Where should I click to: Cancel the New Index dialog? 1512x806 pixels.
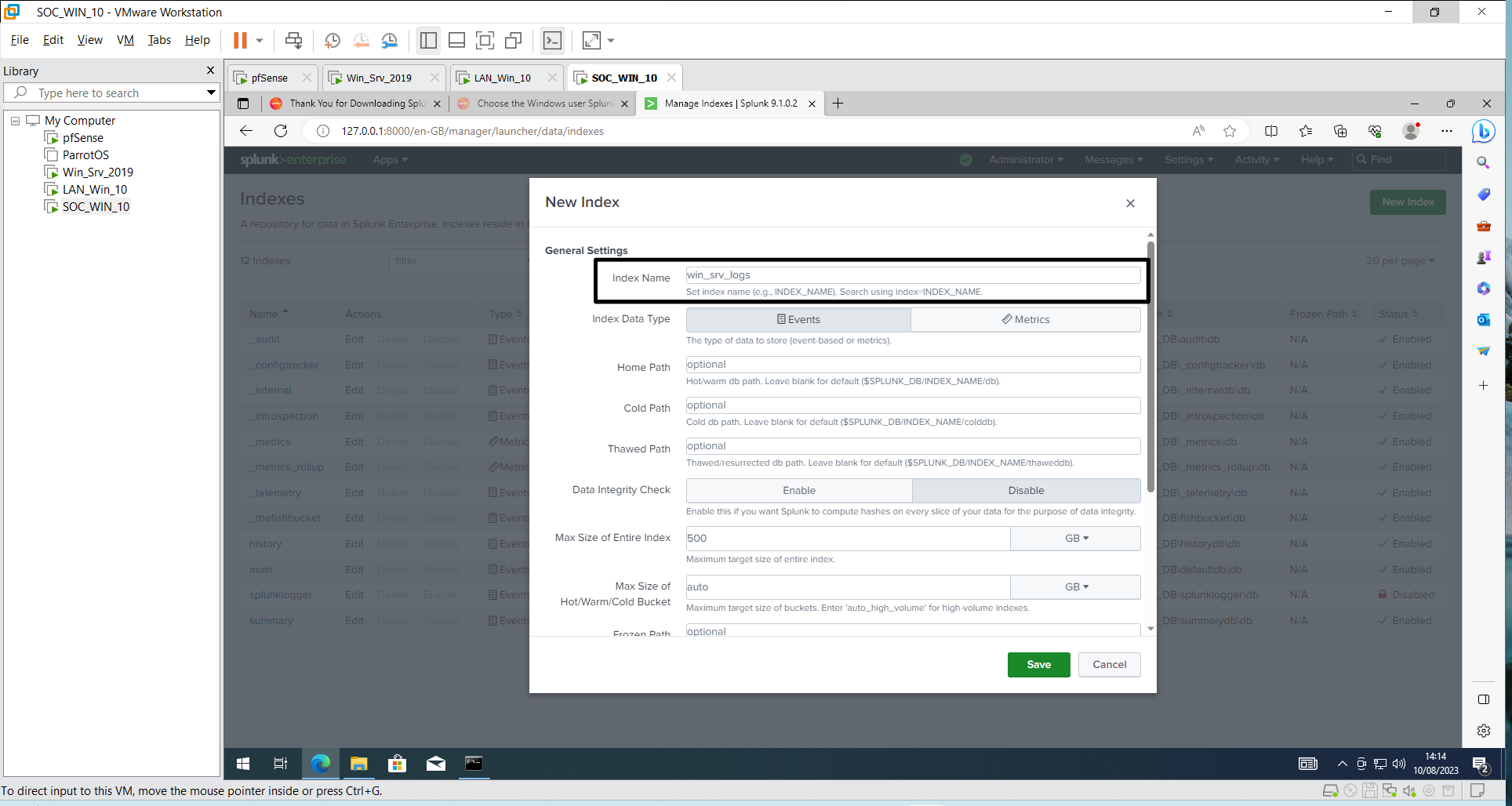pos(1109,664)
